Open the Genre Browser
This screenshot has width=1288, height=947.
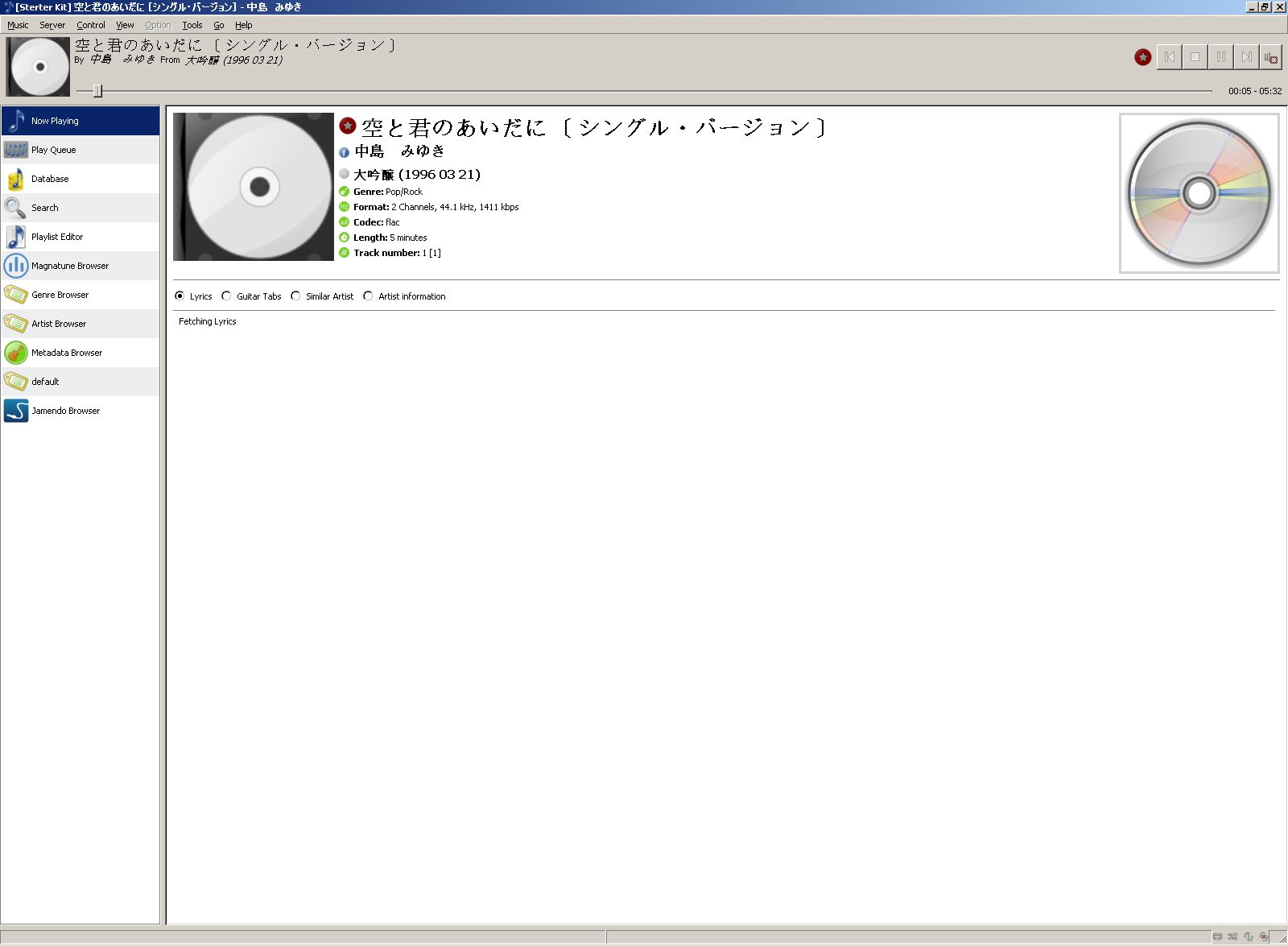80,295
